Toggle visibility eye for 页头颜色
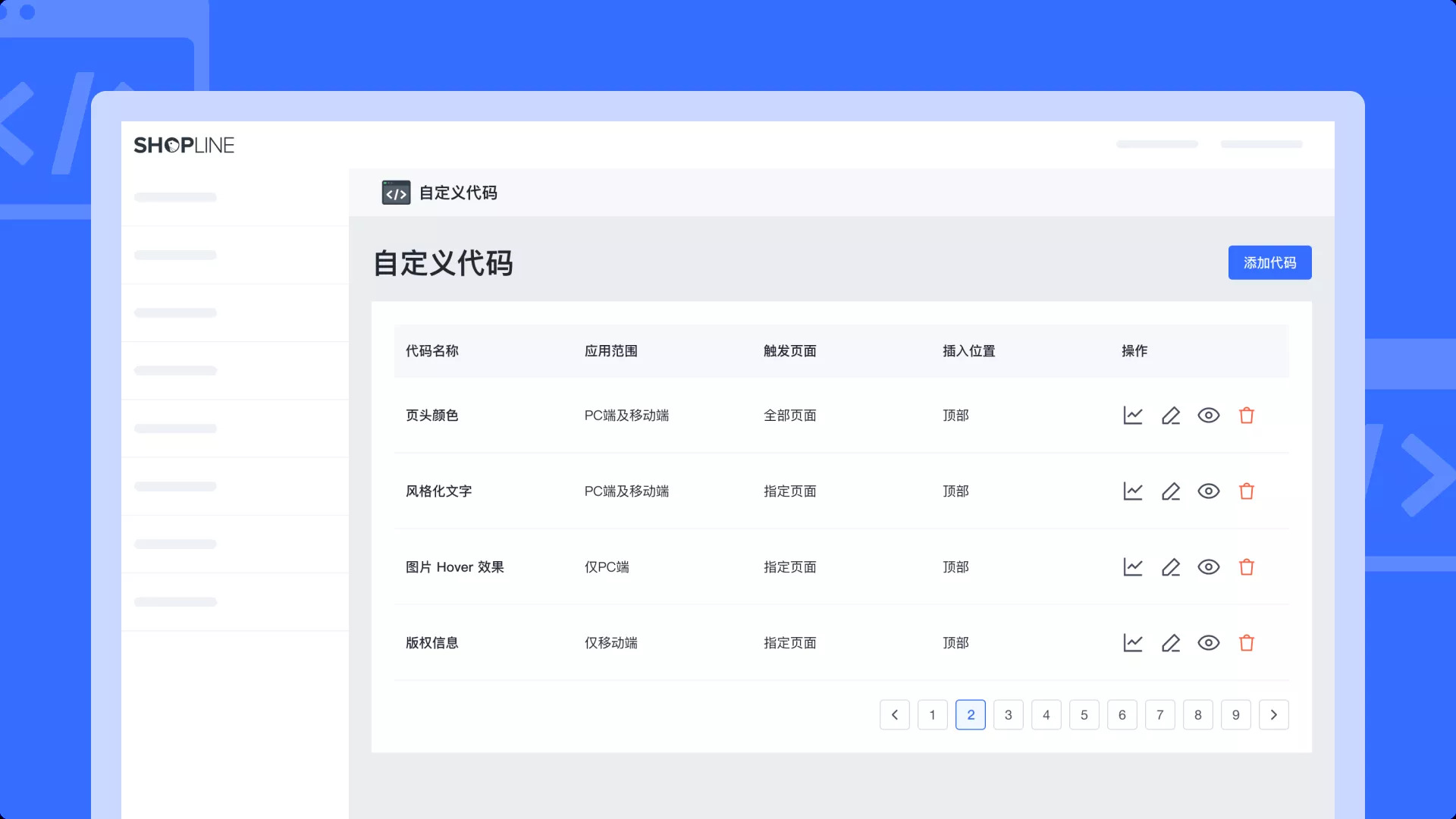The height and width of the screenshot is (819, 1456). (1208, 416)
